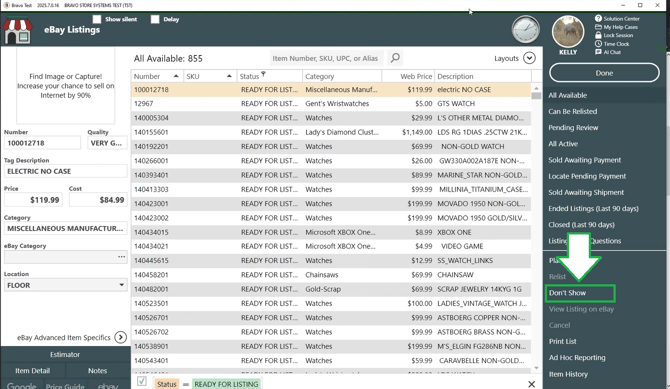The height and width of the screenshot is (389, 670).
Task: Open the Quality field
Action: click(106, 143)
